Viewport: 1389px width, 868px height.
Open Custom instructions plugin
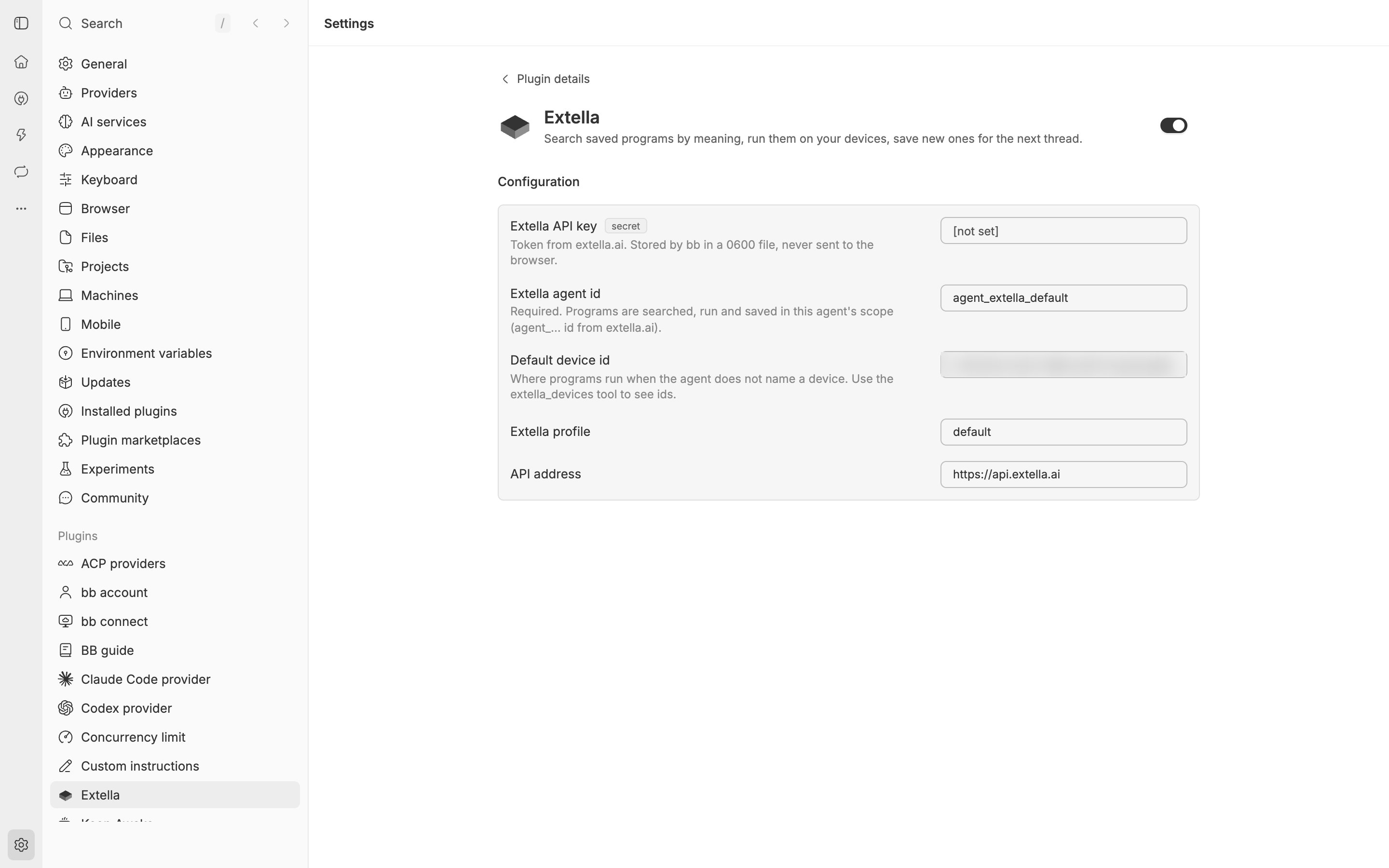click(175, 766)
